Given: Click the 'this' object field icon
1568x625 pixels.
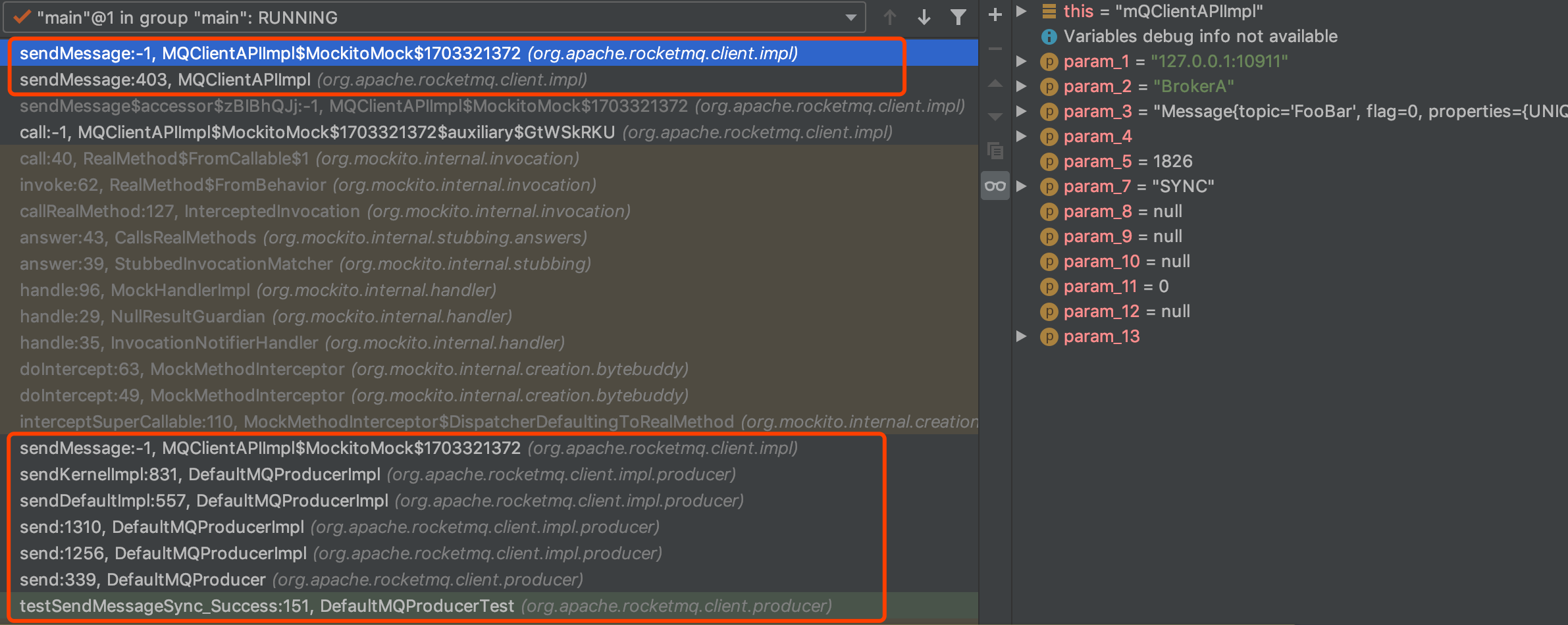Looking at the screenshot, I should [x=1049, y=11].
